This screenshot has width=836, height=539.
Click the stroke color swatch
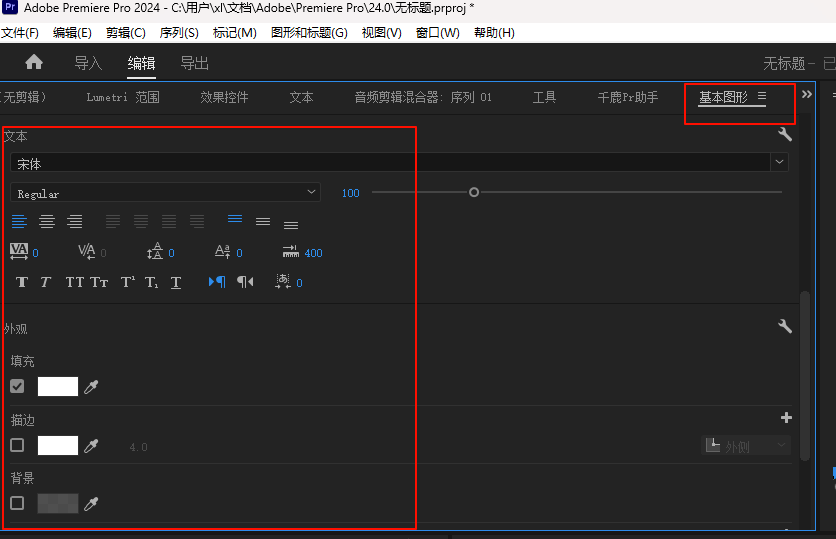[x=58, y=445]
